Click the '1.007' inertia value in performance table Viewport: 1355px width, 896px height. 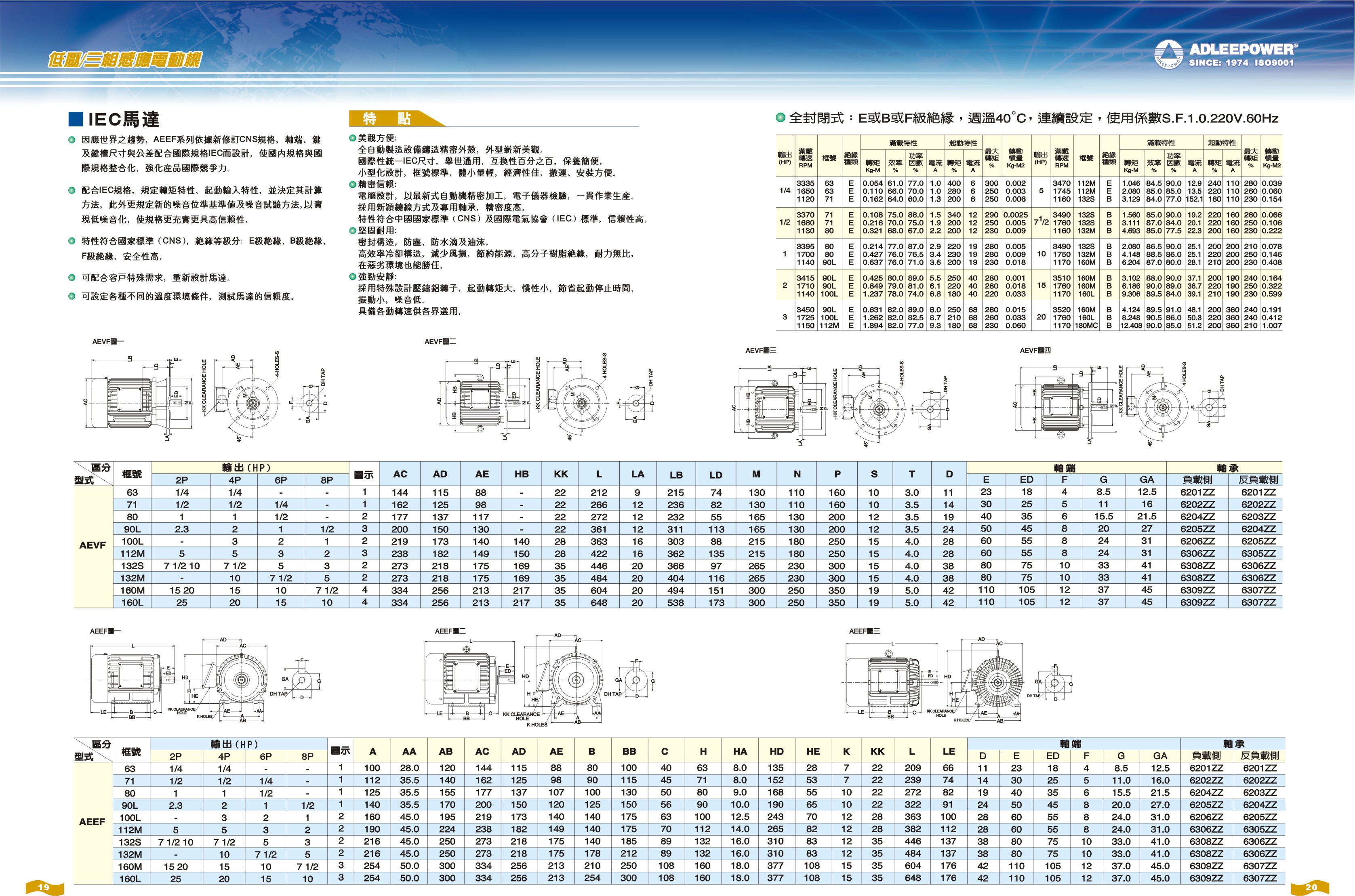tap(1271, 326)
